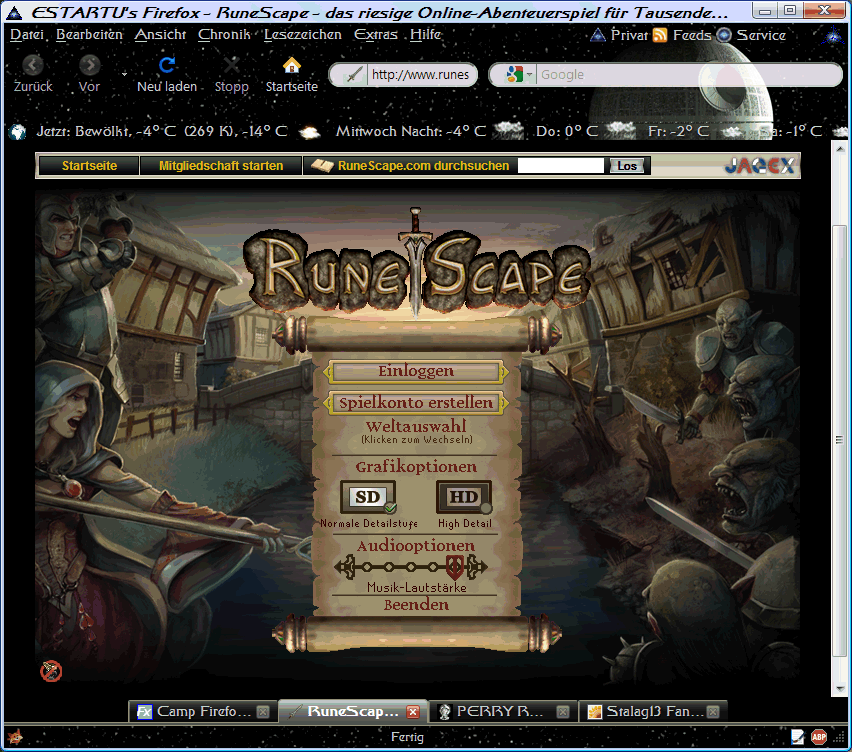Viewport: 852px width, 752px height.
Task: Open the Ansicht menu
Action: click(160, 35)
